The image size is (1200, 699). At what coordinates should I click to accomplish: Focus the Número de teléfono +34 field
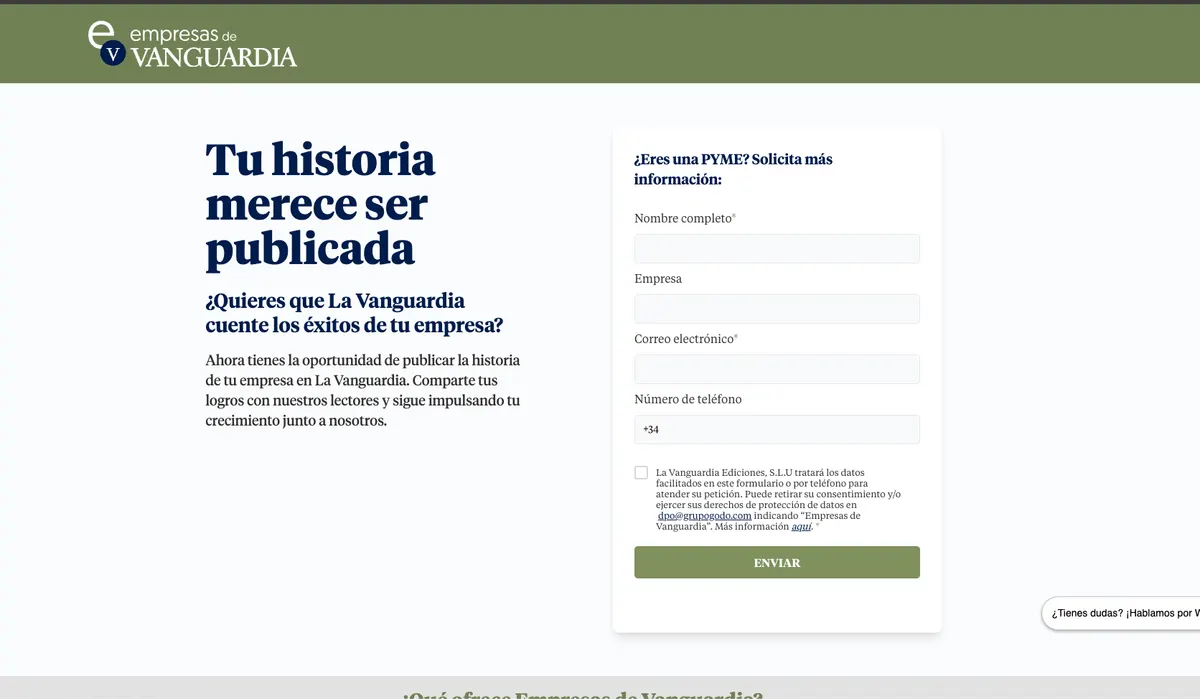(777, 429)
